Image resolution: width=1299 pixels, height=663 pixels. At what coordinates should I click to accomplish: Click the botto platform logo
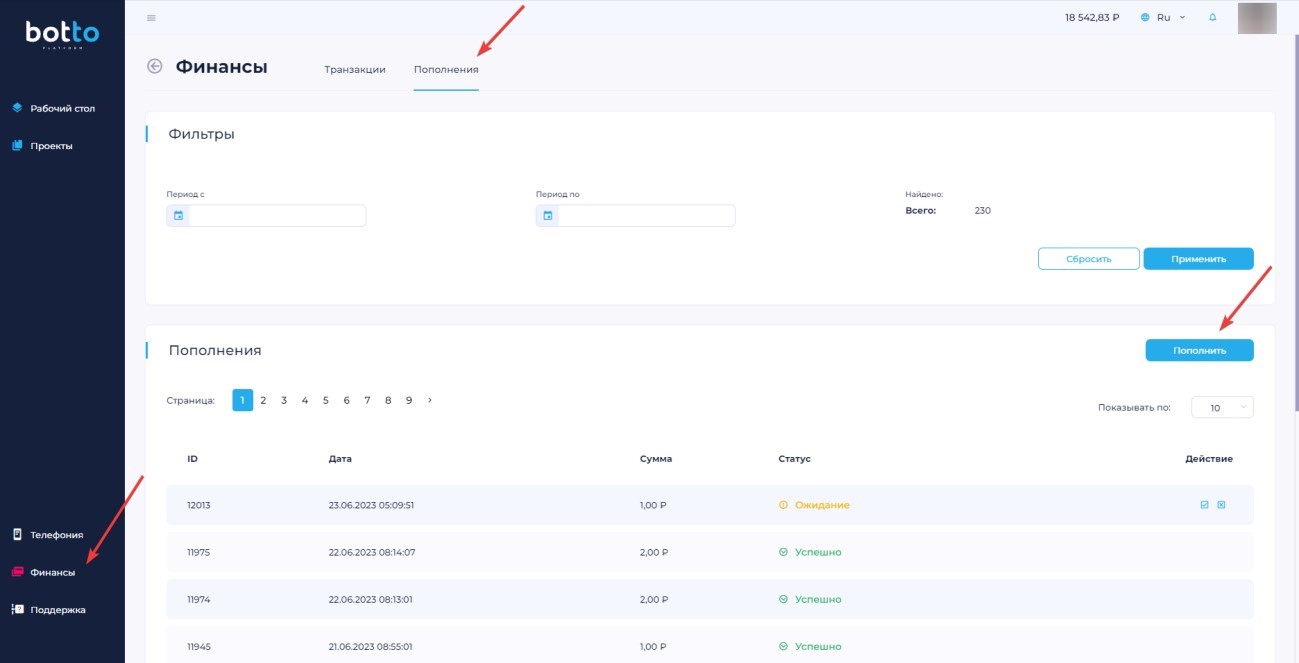point(62,36)
